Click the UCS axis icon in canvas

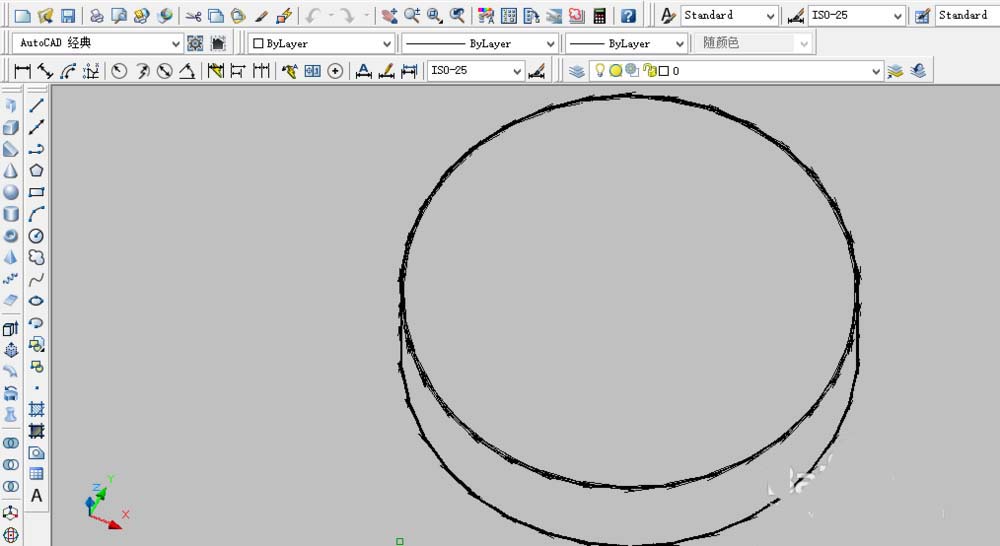point(105,504)
